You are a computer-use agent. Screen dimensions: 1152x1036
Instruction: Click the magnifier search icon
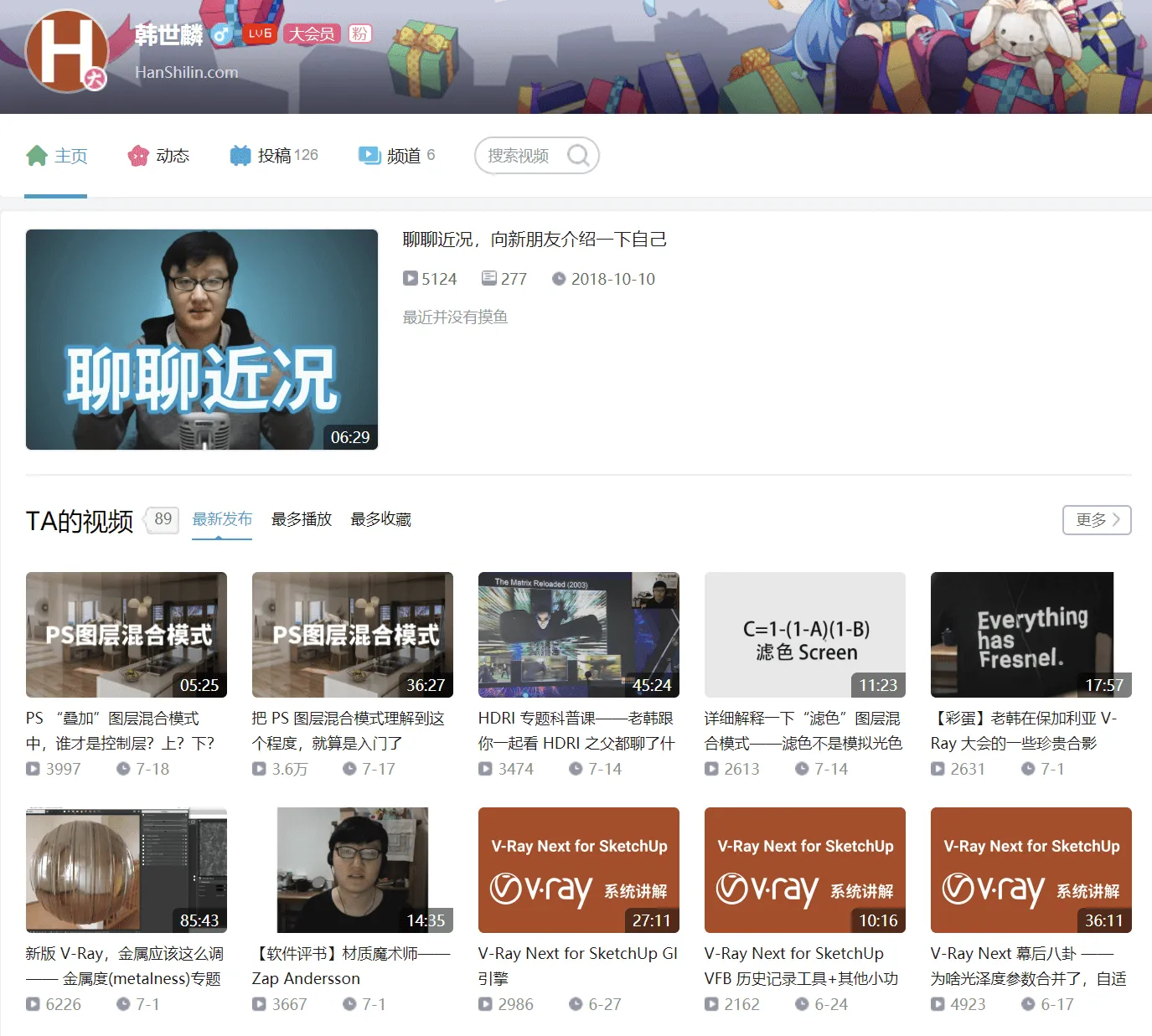(578, 156)
